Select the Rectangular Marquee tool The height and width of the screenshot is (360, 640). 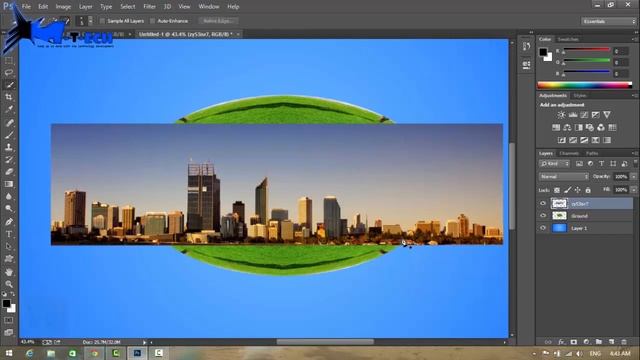[x=9, y=61]
